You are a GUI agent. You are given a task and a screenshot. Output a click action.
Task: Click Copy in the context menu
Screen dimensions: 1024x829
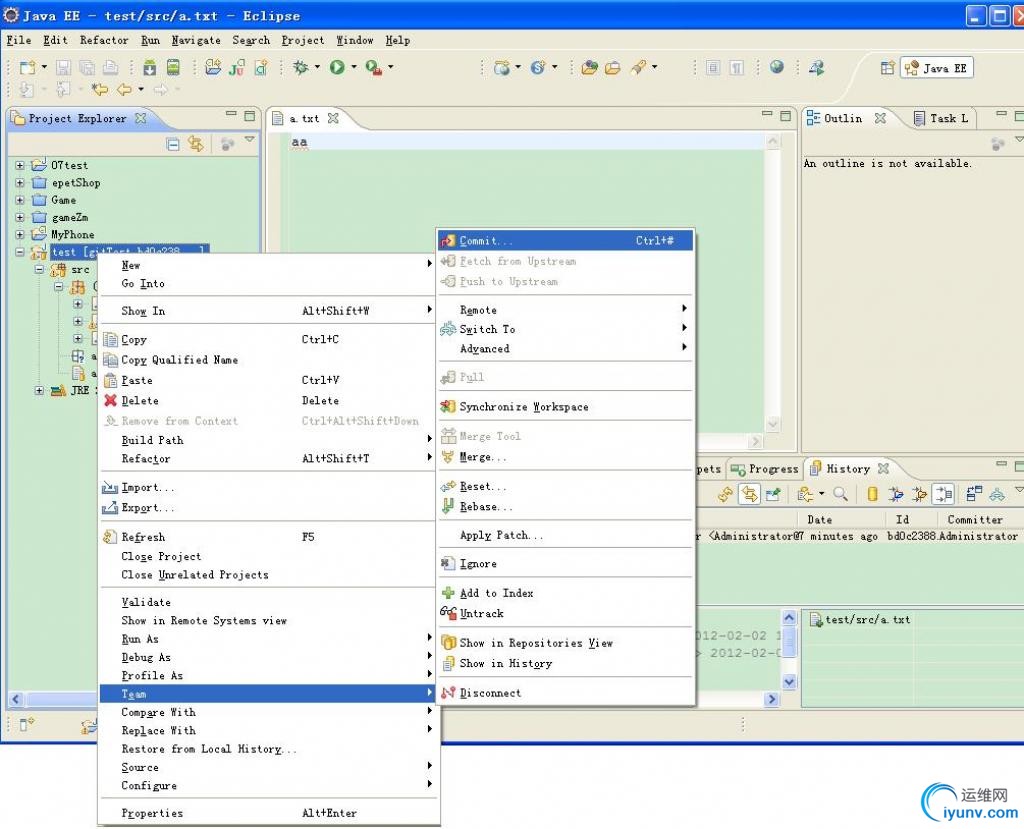268,339
